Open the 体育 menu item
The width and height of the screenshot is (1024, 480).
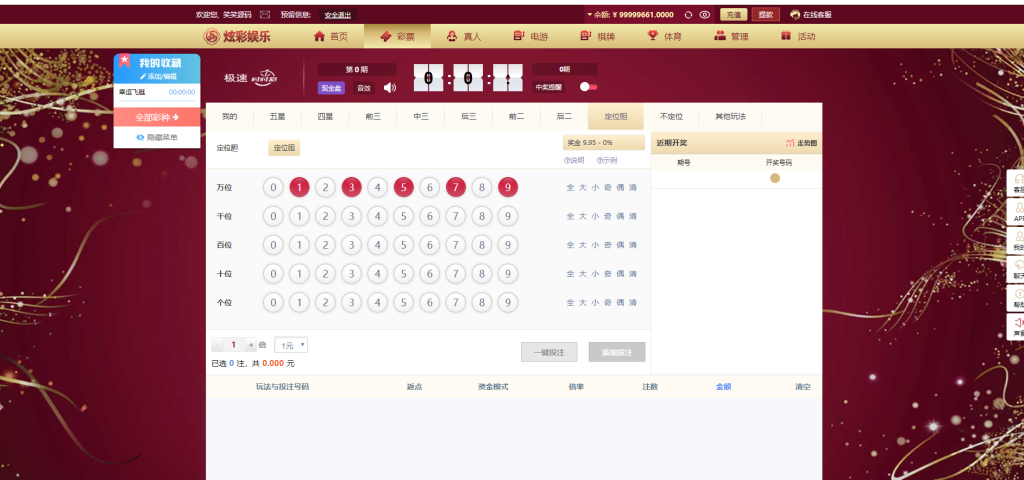665,36
